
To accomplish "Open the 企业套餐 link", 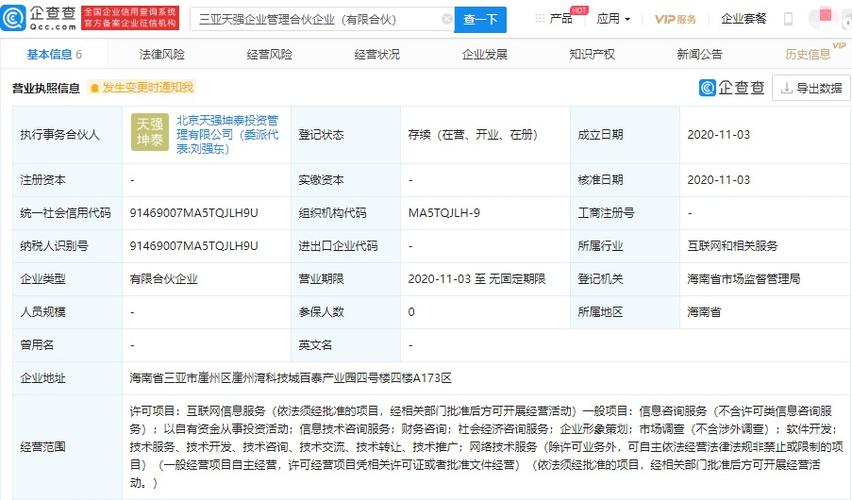I will click(743, 19).
